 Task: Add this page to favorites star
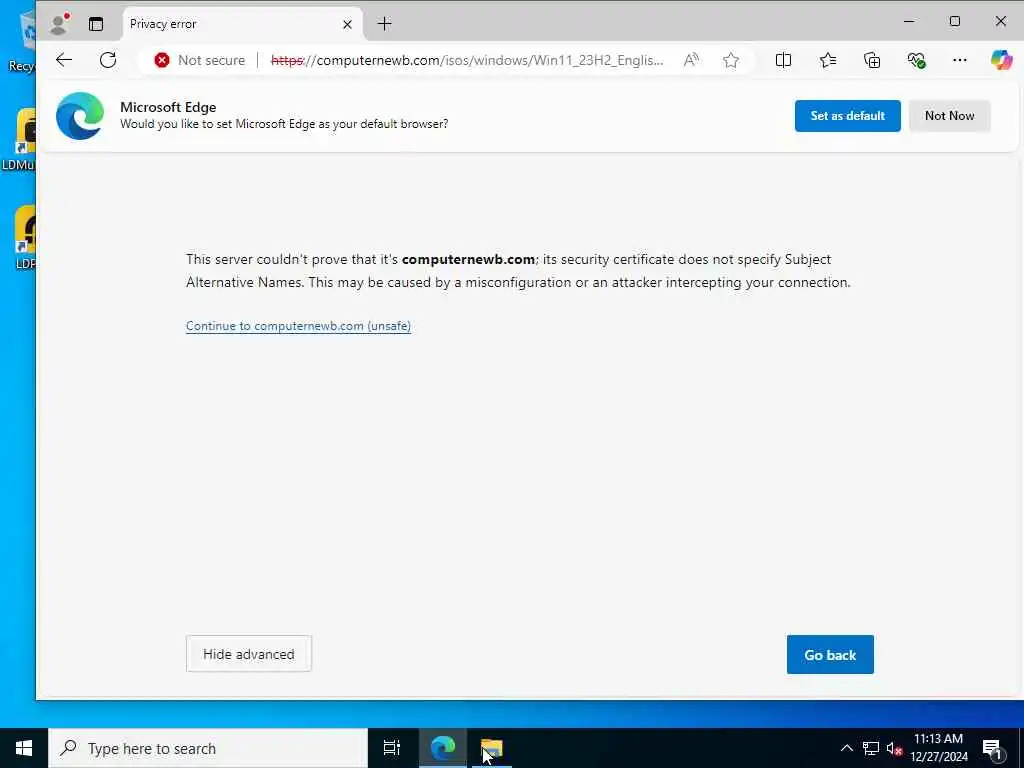point(731,60)
